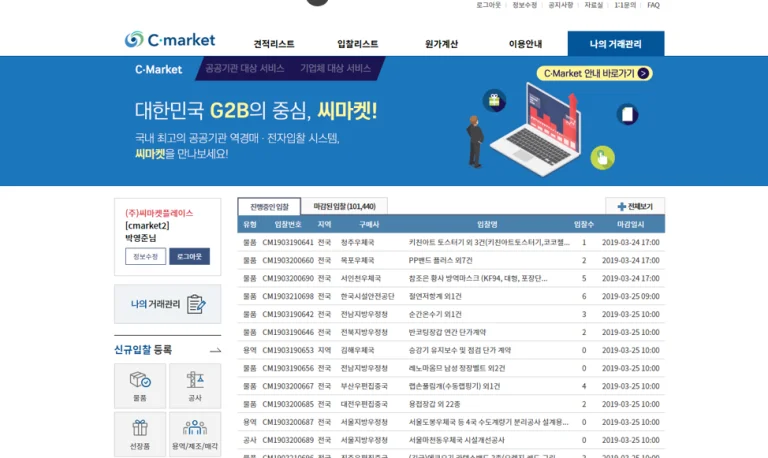Click the 신규입찰 등록 heading
The image size is (768, 458).
click(143, 350)
